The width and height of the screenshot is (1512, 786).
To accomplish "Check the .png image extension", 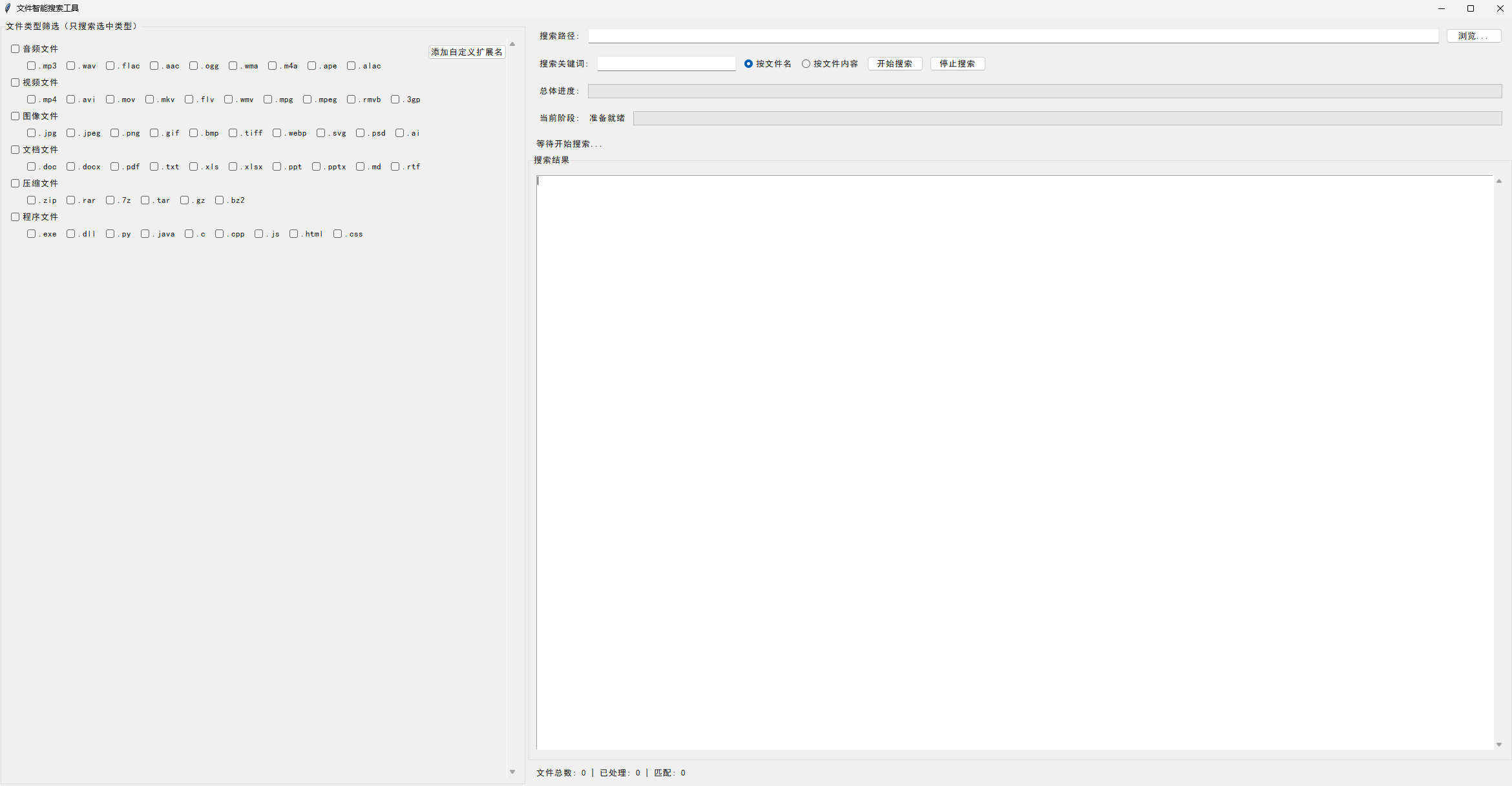I will (114, 133).
